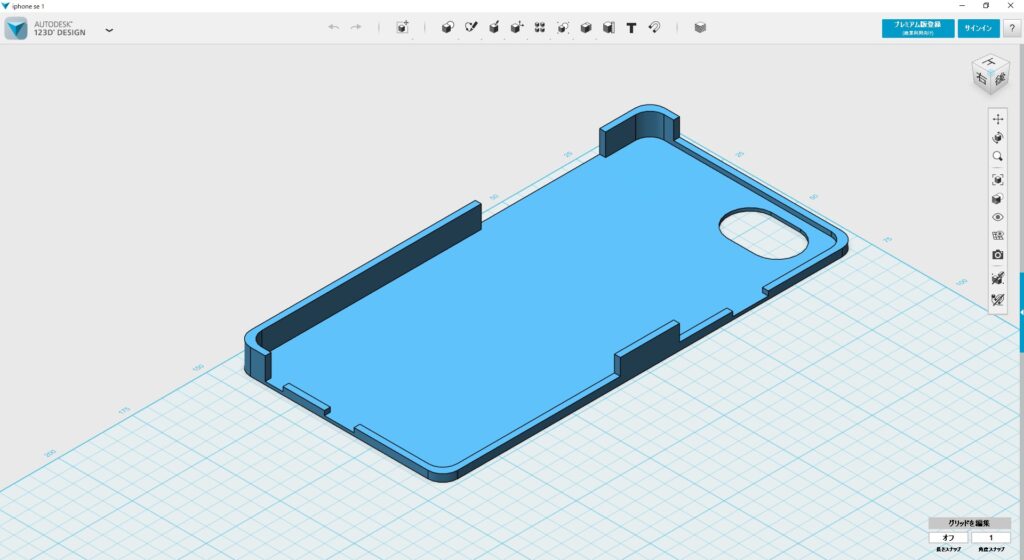
Task: Open the Transform tool icon
Action: 403,27
